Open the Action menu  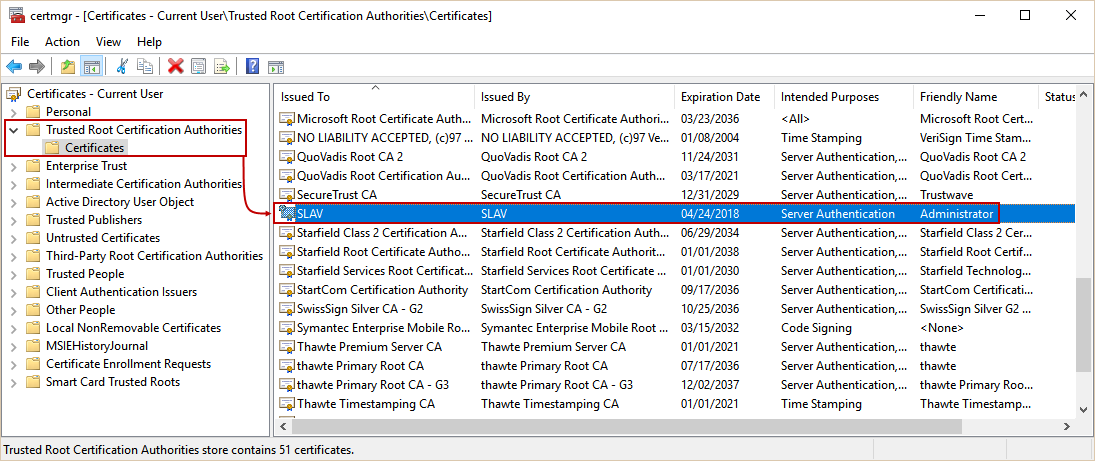coord(62,42)
